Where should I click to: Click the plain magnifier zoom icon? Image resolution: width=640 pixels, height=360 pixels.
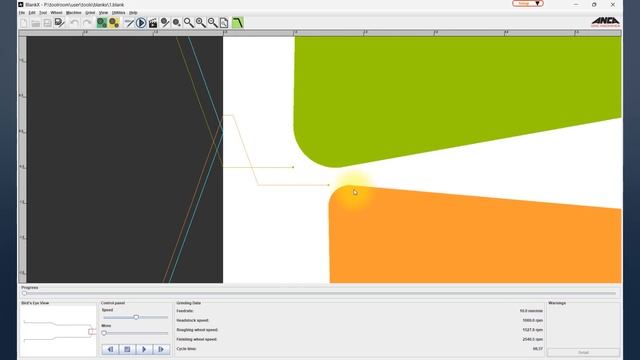188,23
